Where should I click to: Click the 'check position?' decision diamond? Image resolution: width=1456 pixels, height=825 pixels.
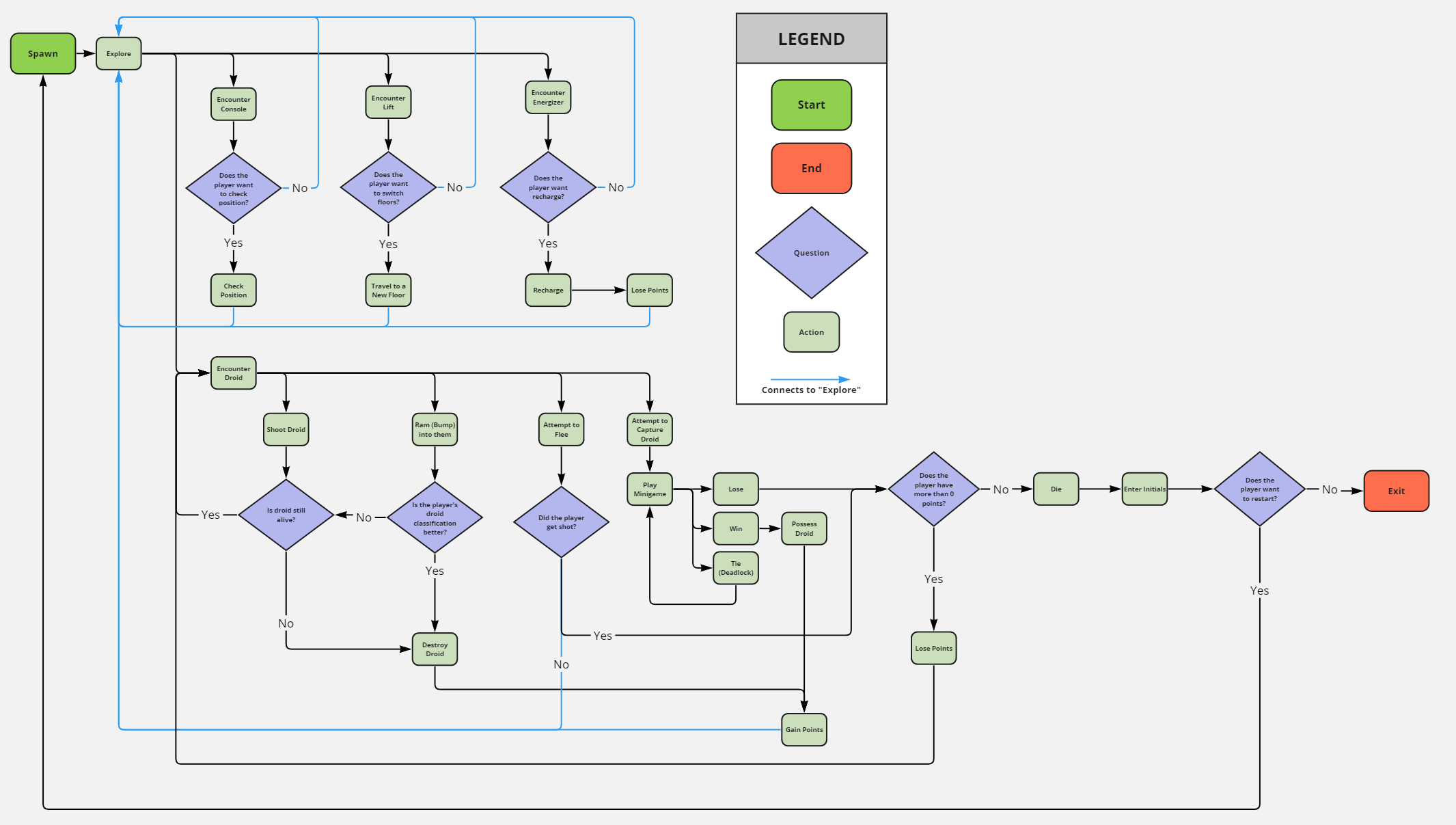(x=234, y=189)
